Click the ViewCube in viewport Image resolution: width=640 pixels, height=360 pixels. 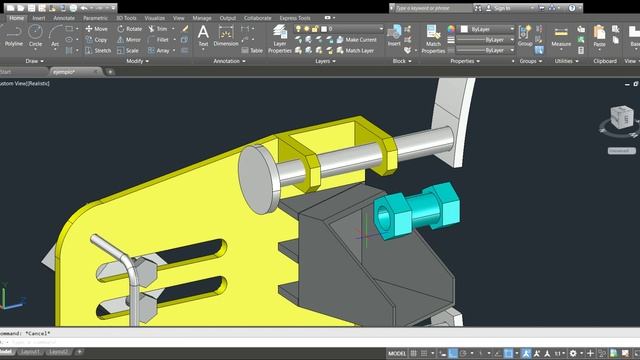tap(622, 118)
